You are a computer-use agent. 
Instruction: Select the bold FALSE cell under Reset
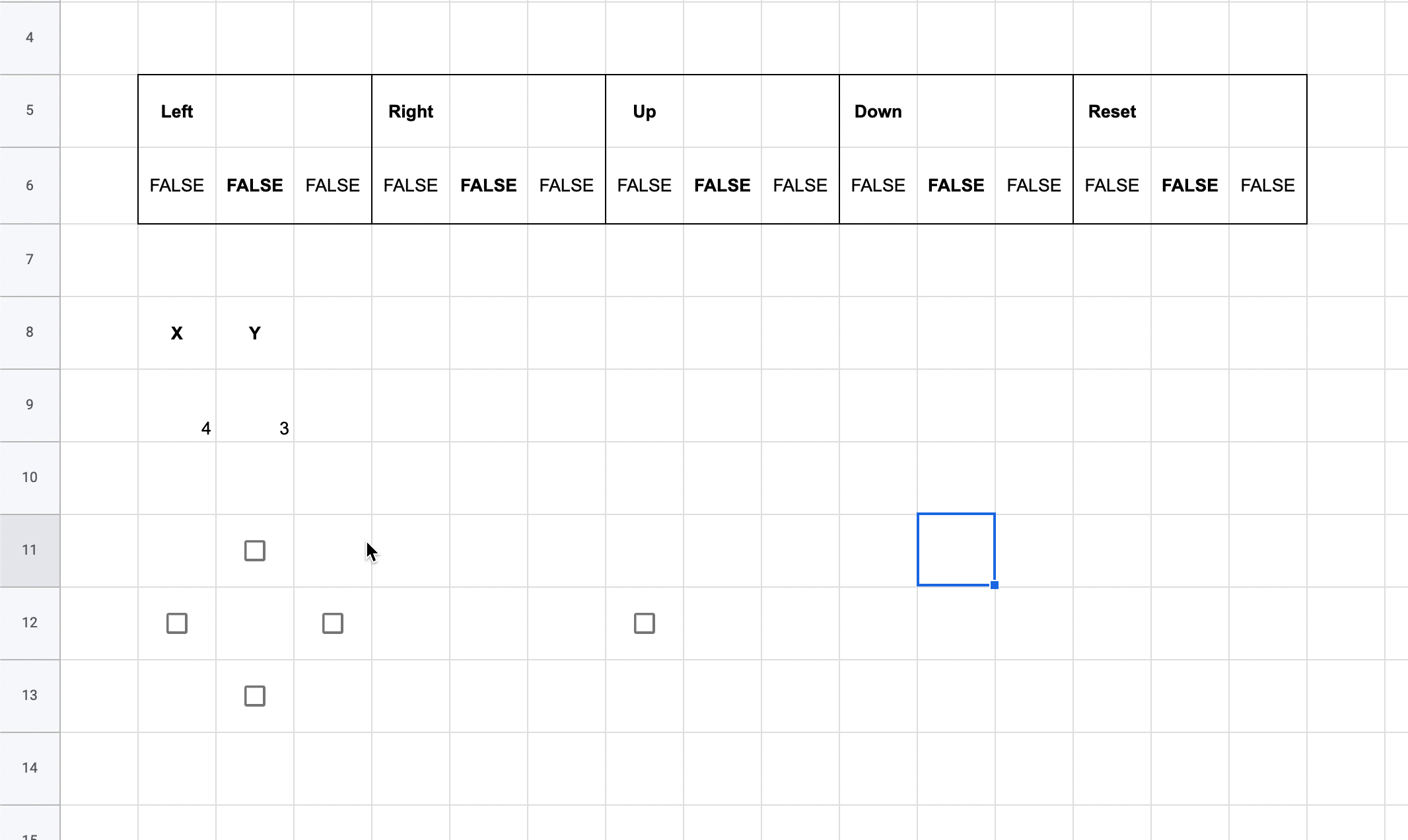(1190, 186)
